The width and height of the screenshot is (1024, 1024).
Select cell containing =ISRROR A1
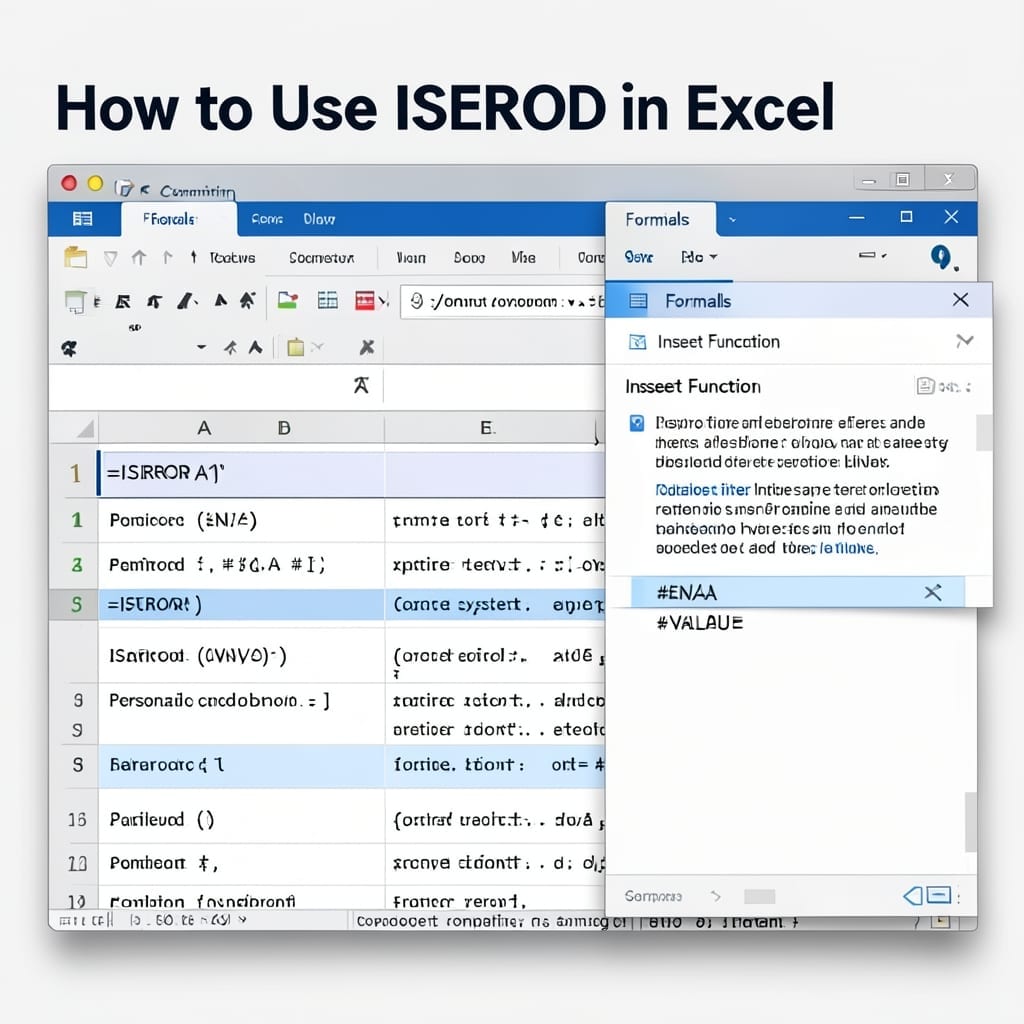[x=240, y=473]
